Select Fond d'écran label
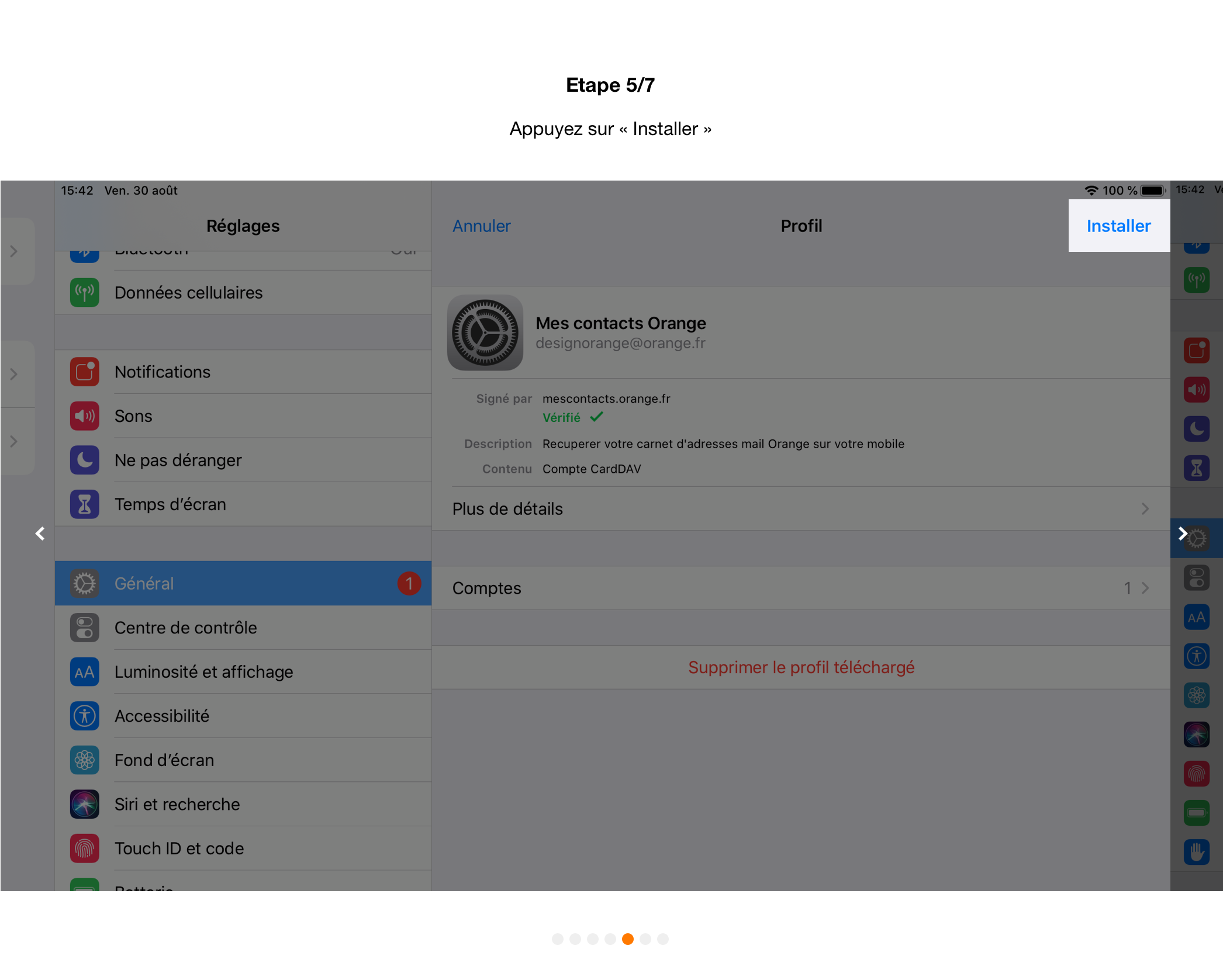The height and width of the screenshot is (980, 1223). point(164,760)
